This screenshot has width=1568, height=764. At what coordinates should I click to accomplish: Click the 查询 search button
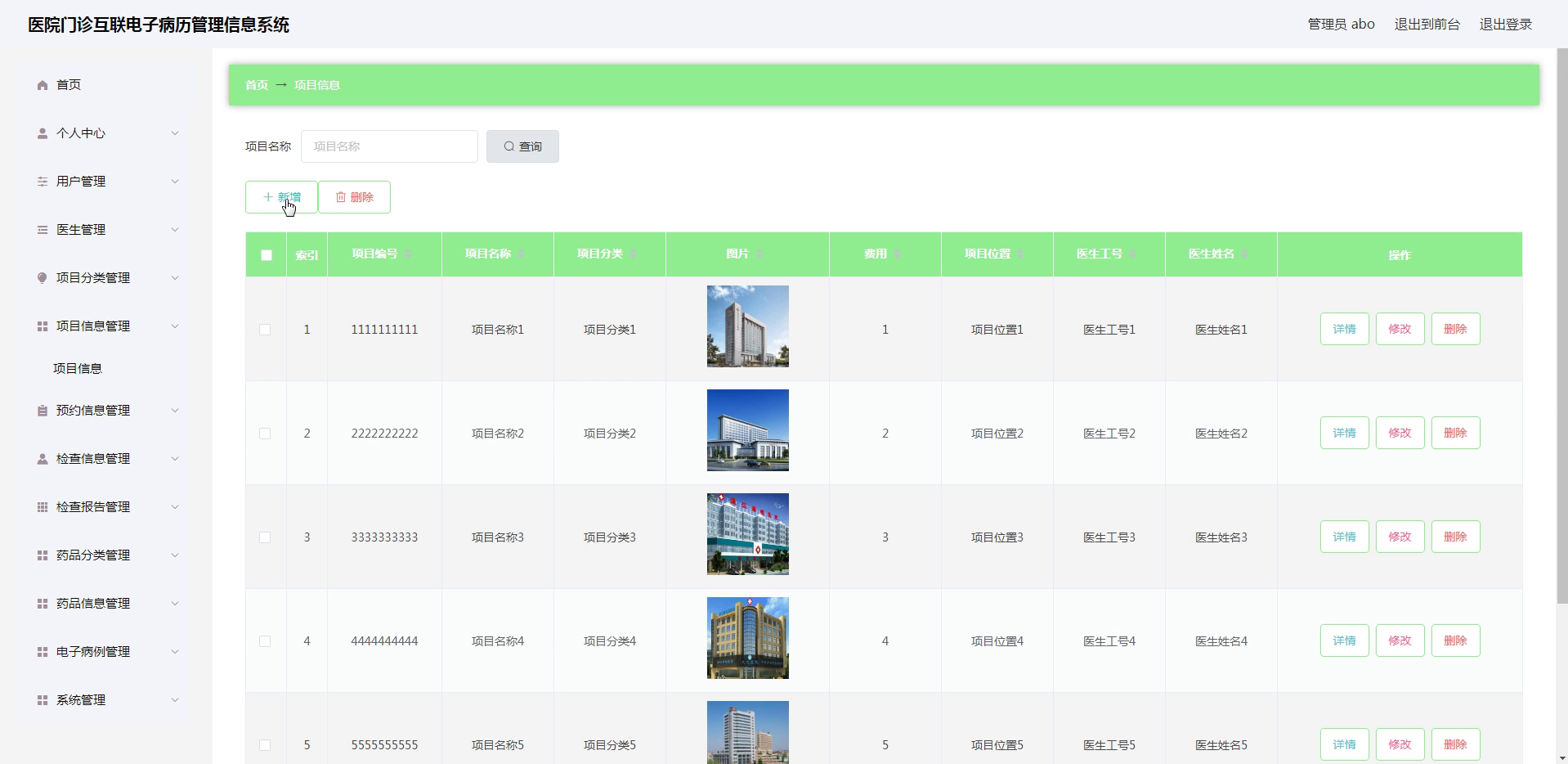(522, 146)
